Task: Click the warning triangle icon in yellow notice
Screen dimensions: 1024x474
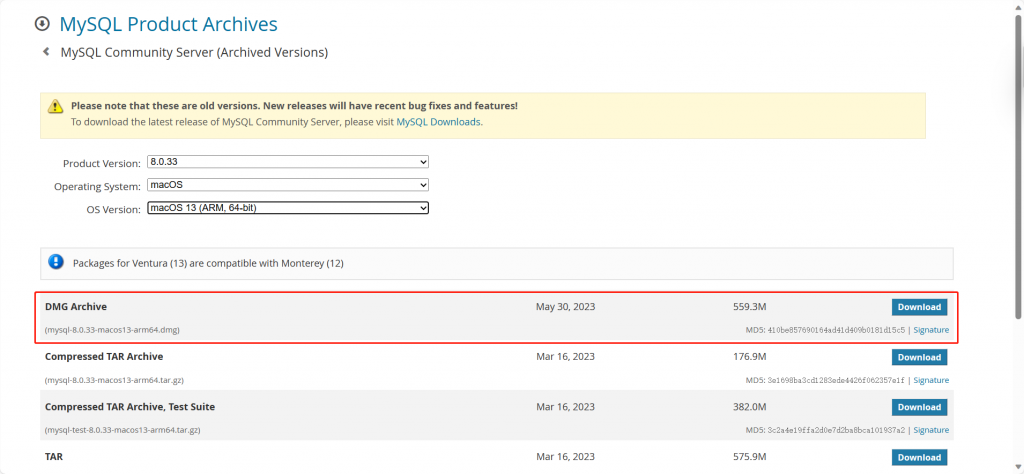Action: [x=54, y=106]
